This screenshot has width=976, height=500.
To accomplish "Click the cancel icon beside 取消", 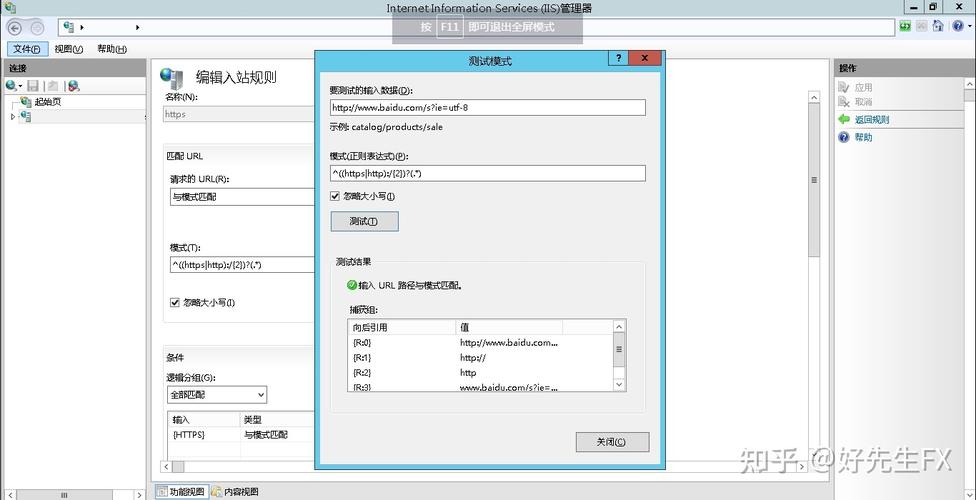I will click(844, 101).
